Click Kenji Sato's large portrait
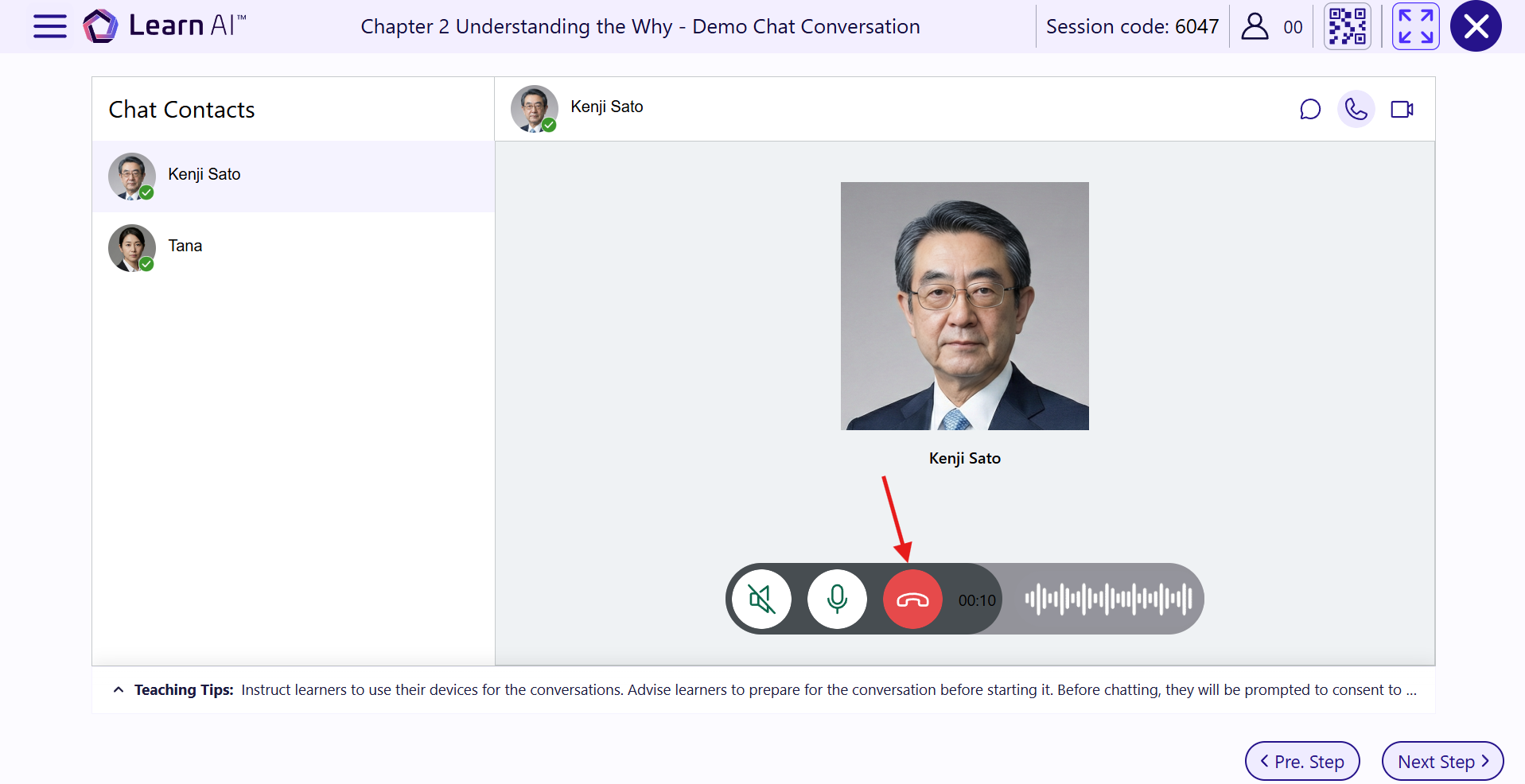This screenshot has height=784, width=1525. tap(964, 306)
